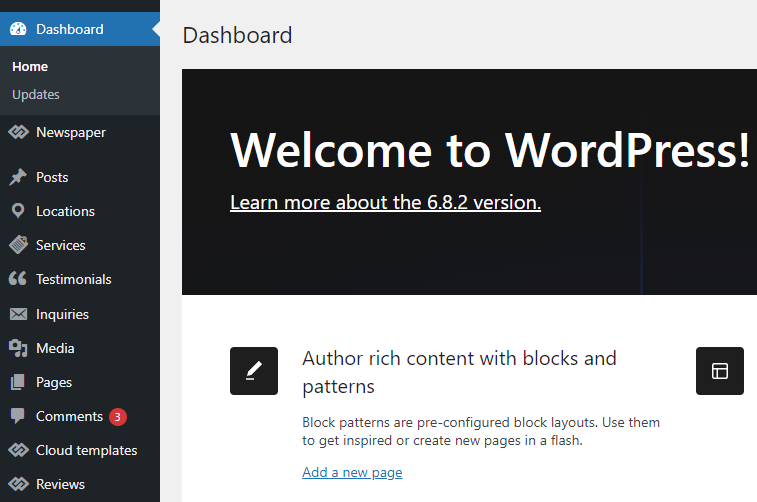Select the Home submenu item
The image size is (757, 502).
coord(30,67)
